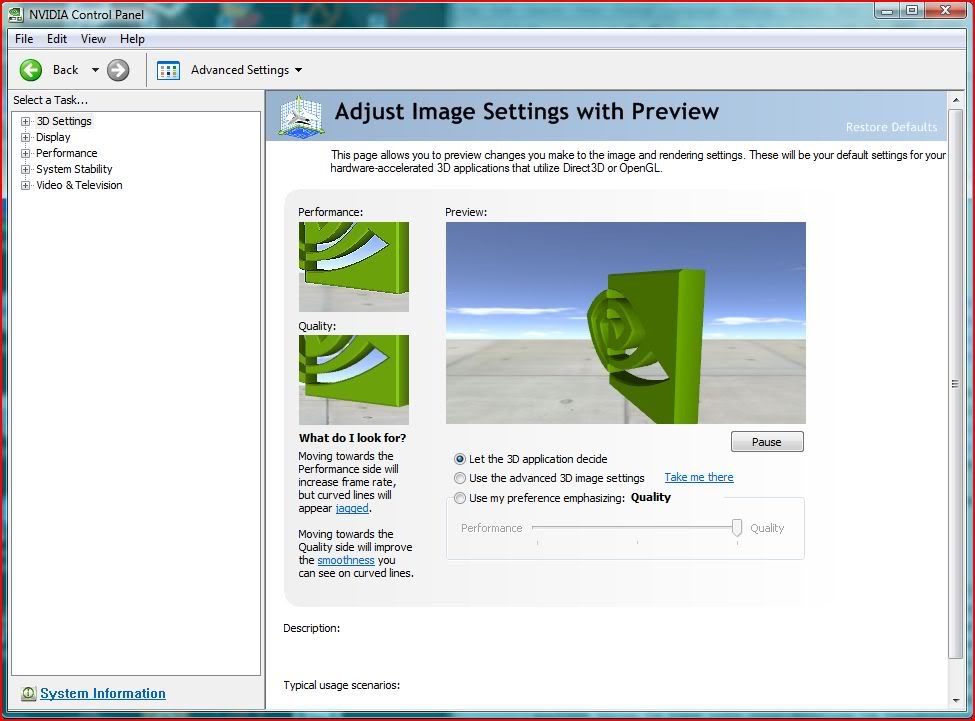Click Restore Defaults

(891, 127)
